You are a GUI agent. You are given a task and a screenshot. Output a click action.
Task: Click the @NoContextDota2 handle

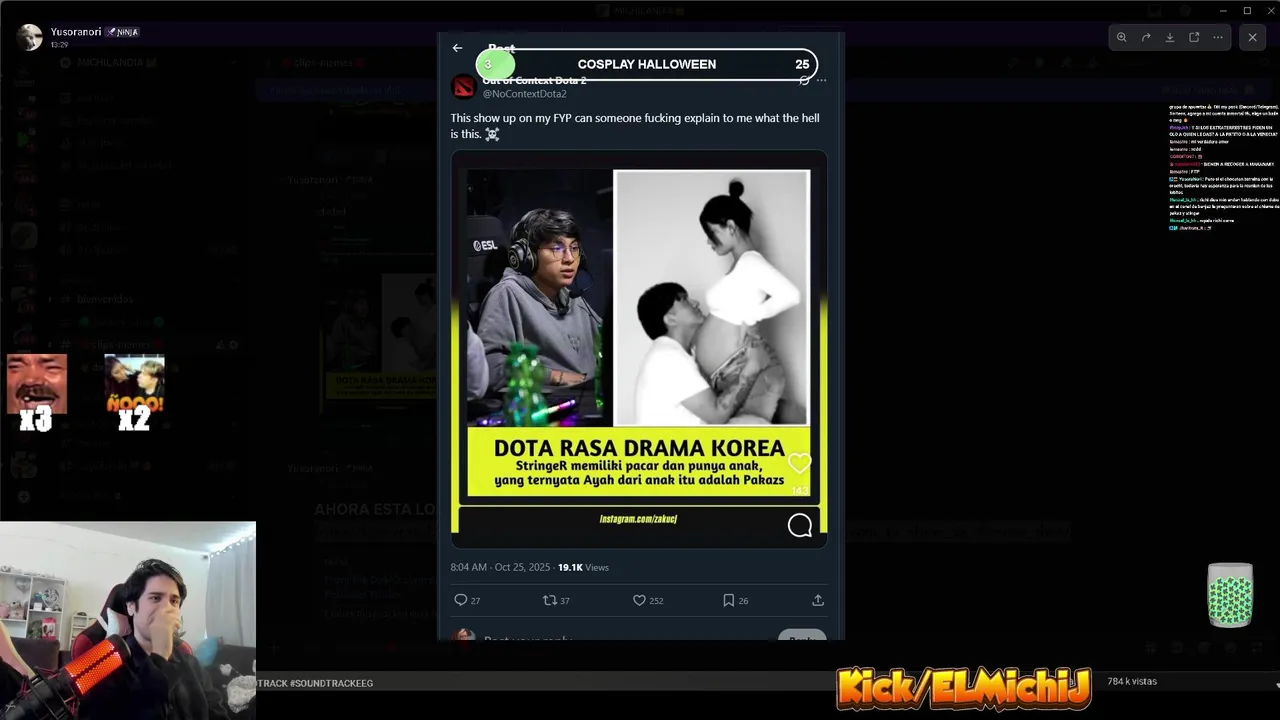click(524, 94)
